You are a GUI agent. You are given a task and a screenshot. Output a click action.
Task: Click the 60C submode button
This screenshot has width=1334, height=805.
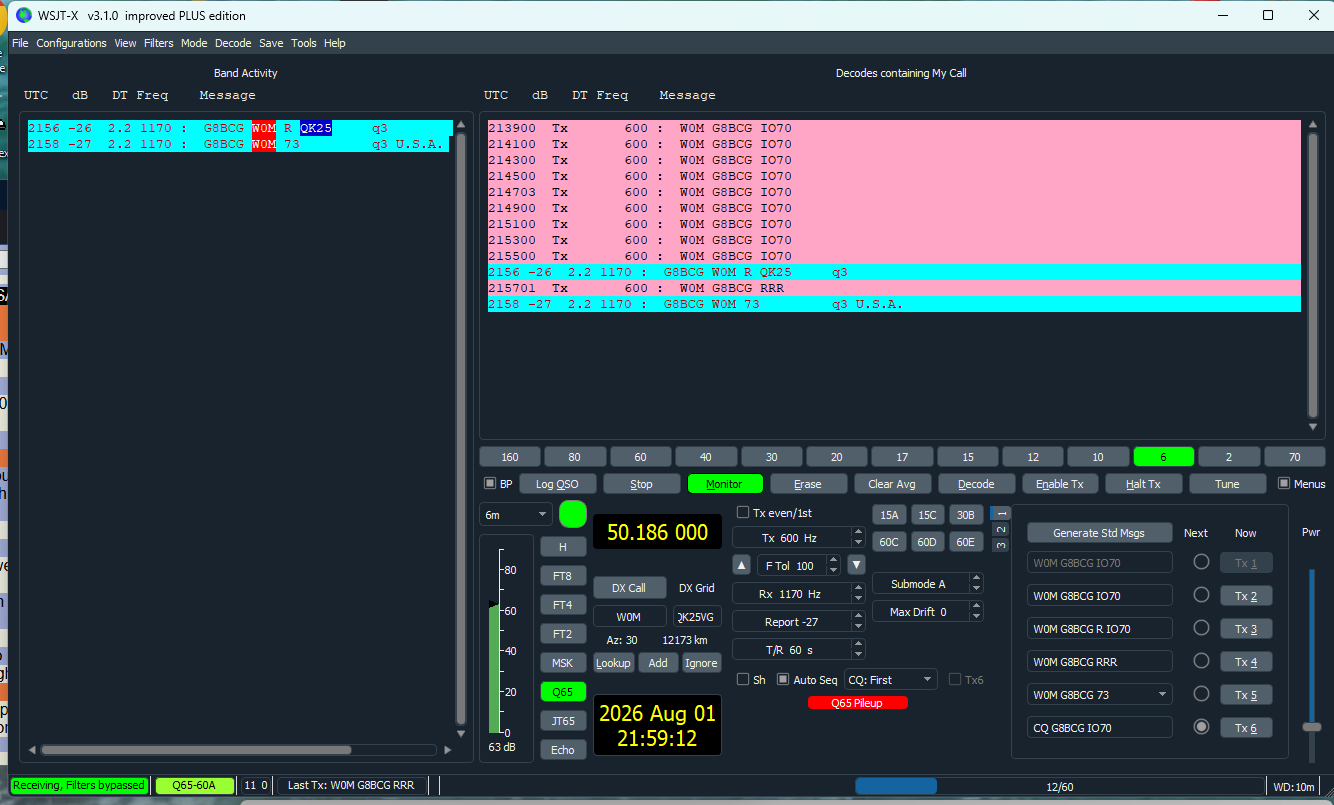[889, 542]
